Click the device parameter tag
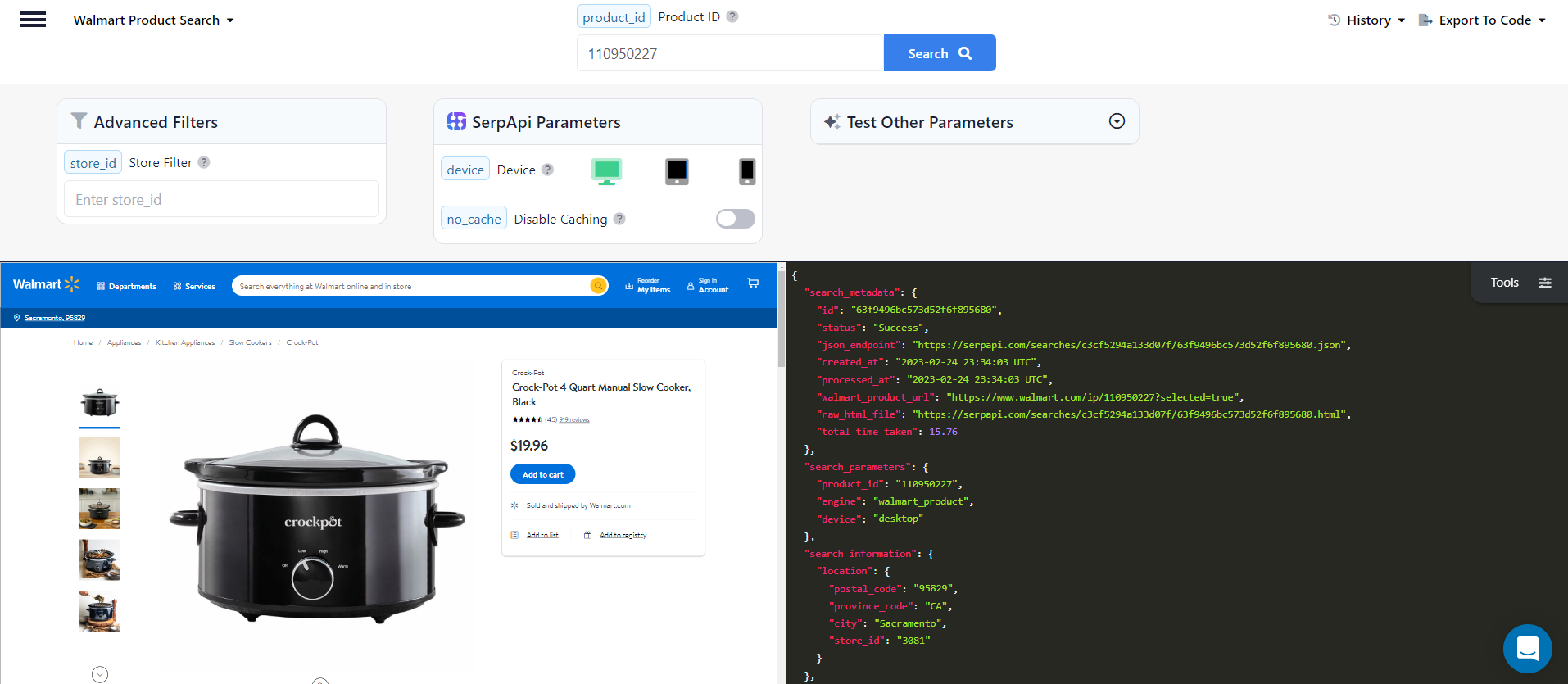Viewport: 1568px width, 684px height. coord(465,170)
